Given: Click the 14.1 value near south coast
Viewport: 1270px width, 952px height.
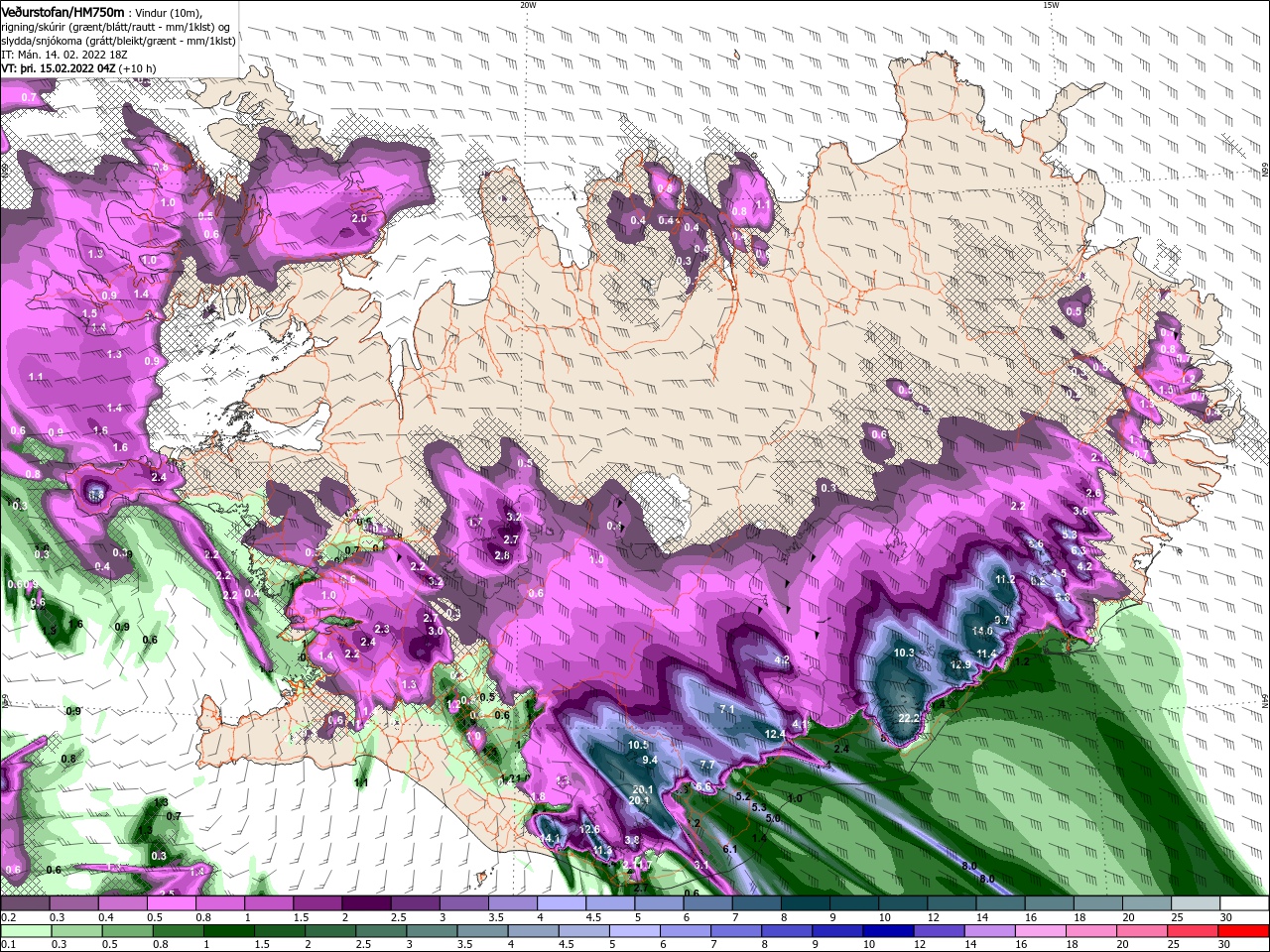Looking at the screenshot, I should (552, 839).
